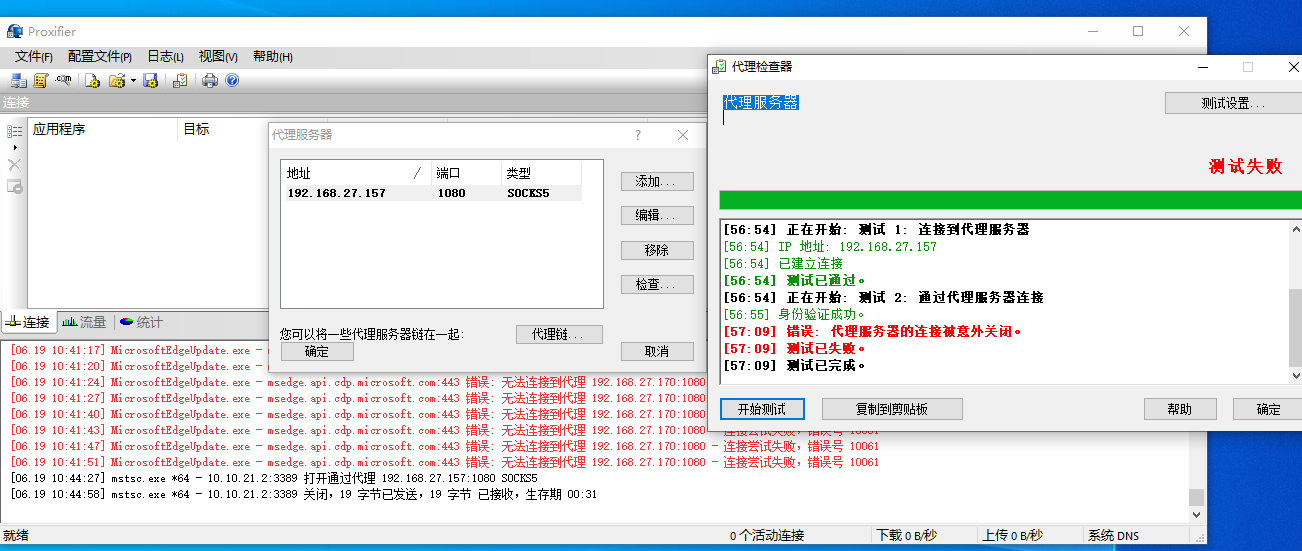Click Proxifier app icon in title bar
The width and height of the screenshot is (1302, 551).
point(15,31)
